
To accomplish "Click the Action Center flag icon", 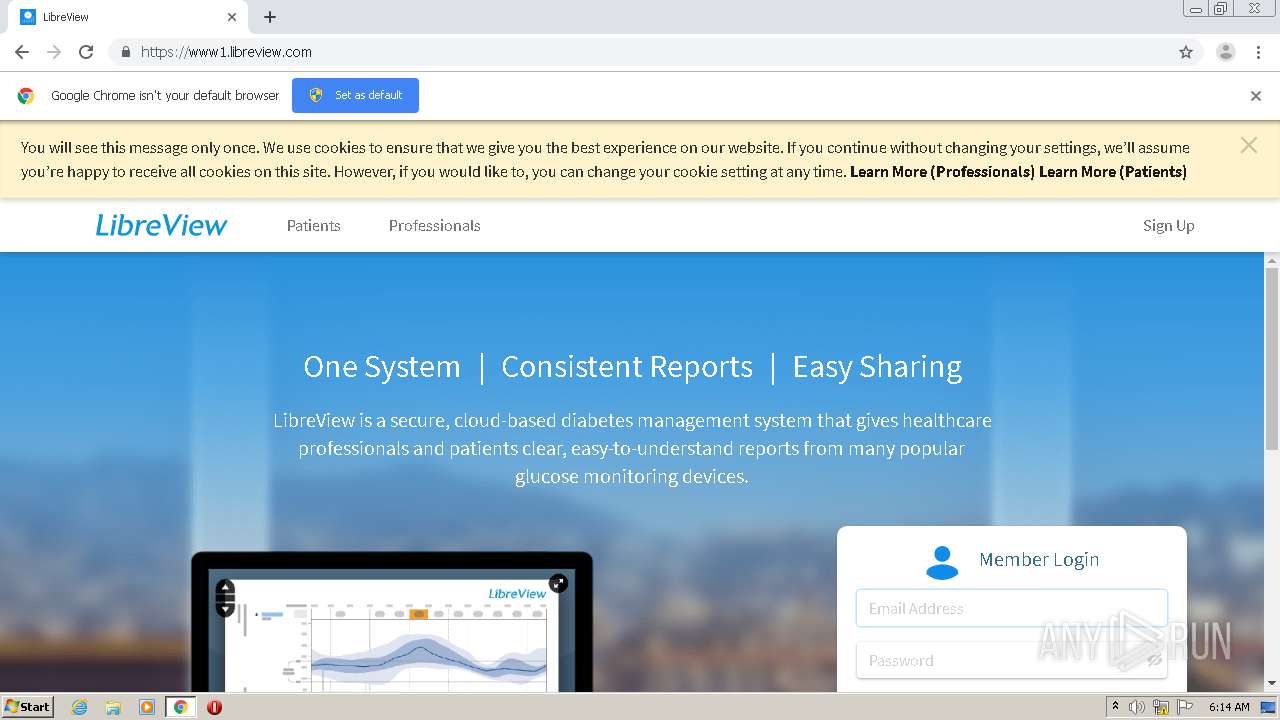I will pos(1185,707).
